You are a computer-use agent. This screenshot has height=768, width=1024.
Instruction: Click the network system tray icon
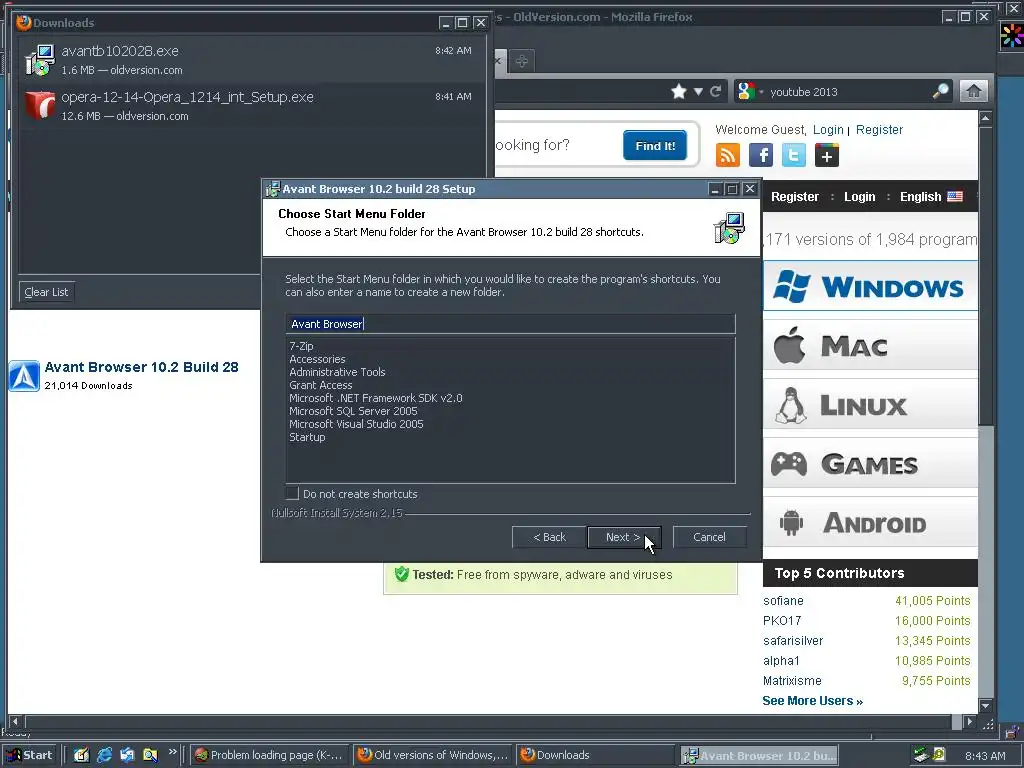pyautogui.click(x=921, y=755)
